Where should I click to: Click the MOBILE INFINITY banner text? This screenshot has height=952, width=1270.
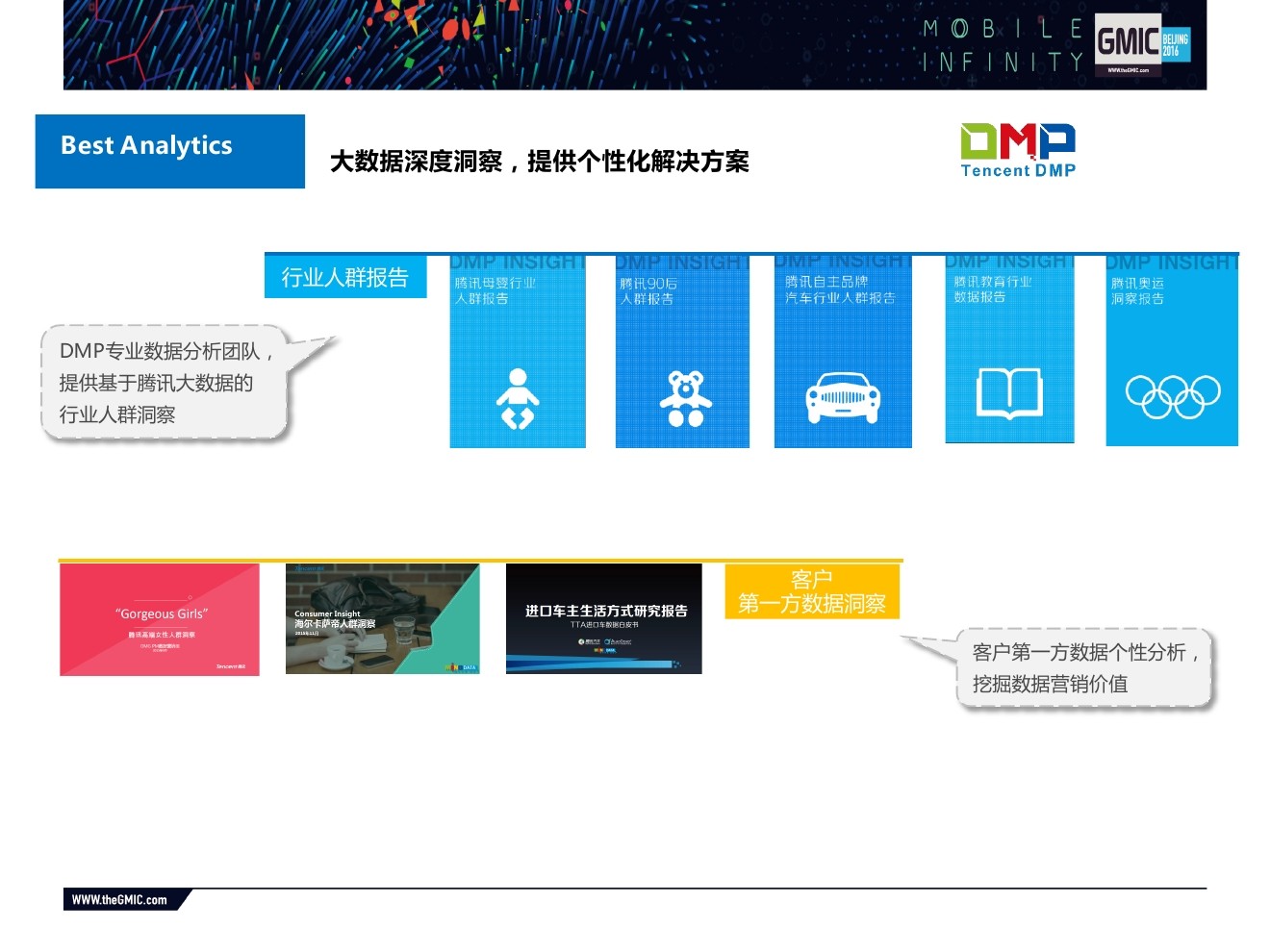click(x=1003, y=45)
